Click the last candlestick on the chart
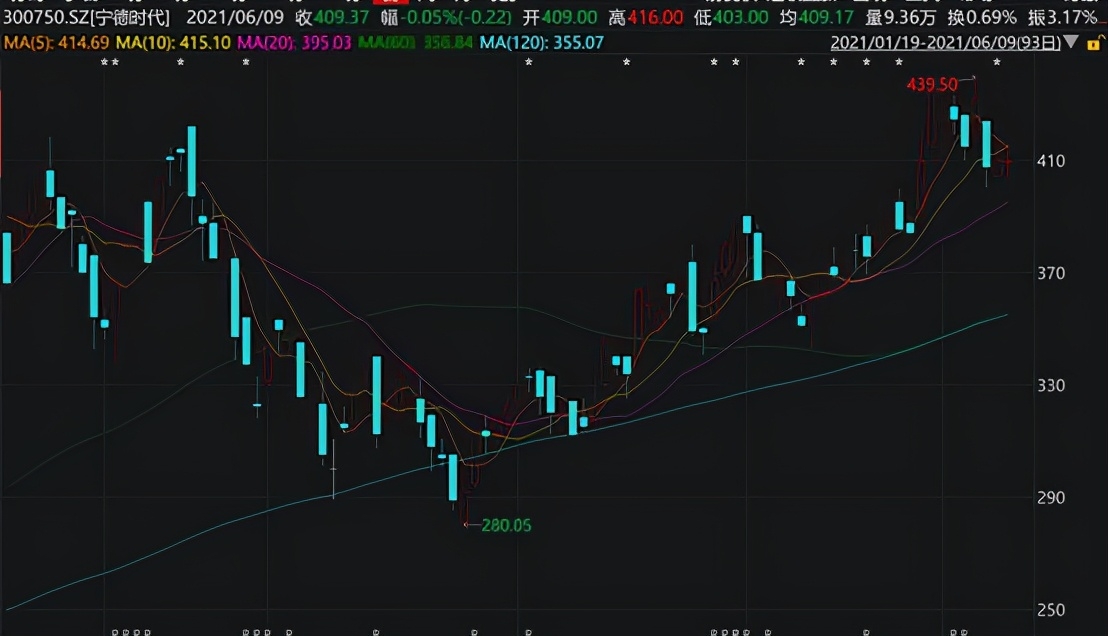Image resolution: width=1108 pixels, height=636 pixels. click(1008, 160)
